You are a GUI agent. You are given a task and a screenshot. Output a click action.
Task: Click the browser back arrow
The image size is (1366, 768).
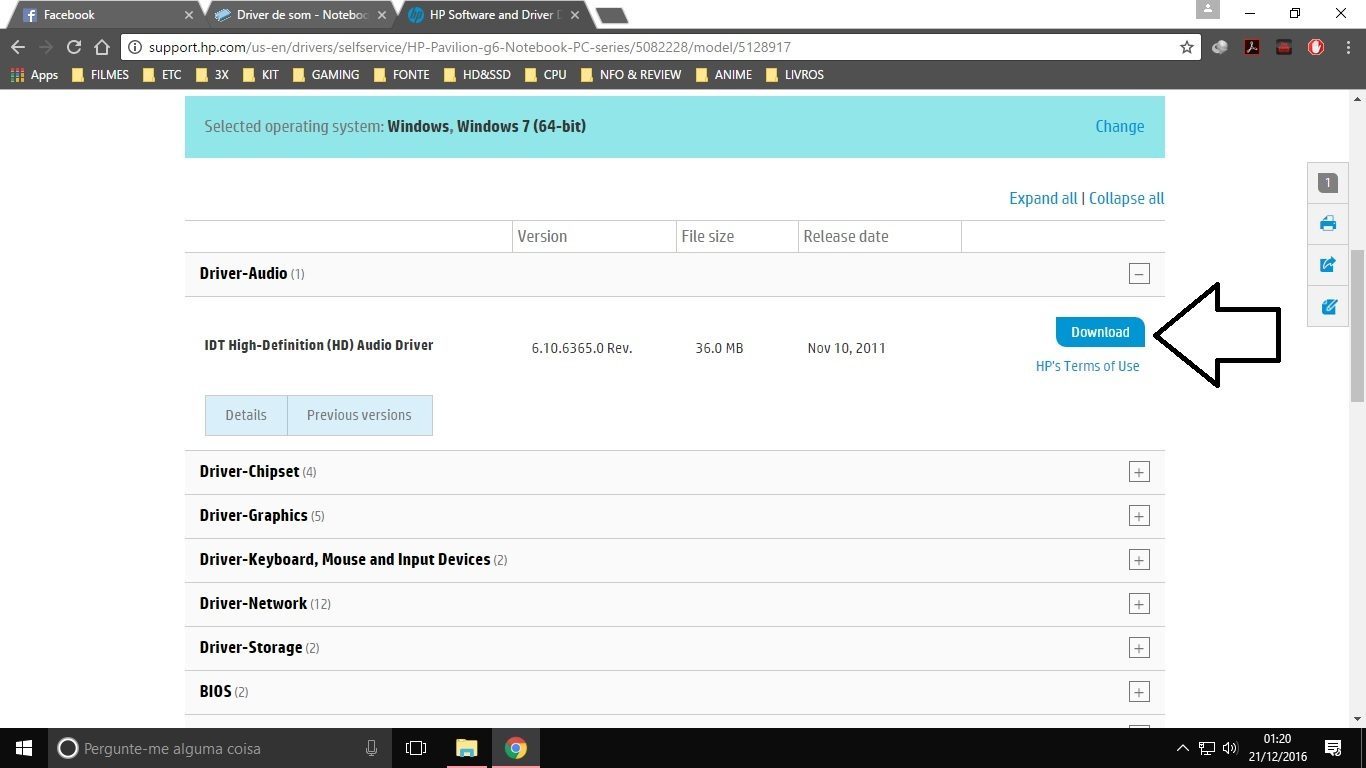click(x=18, y=47)
